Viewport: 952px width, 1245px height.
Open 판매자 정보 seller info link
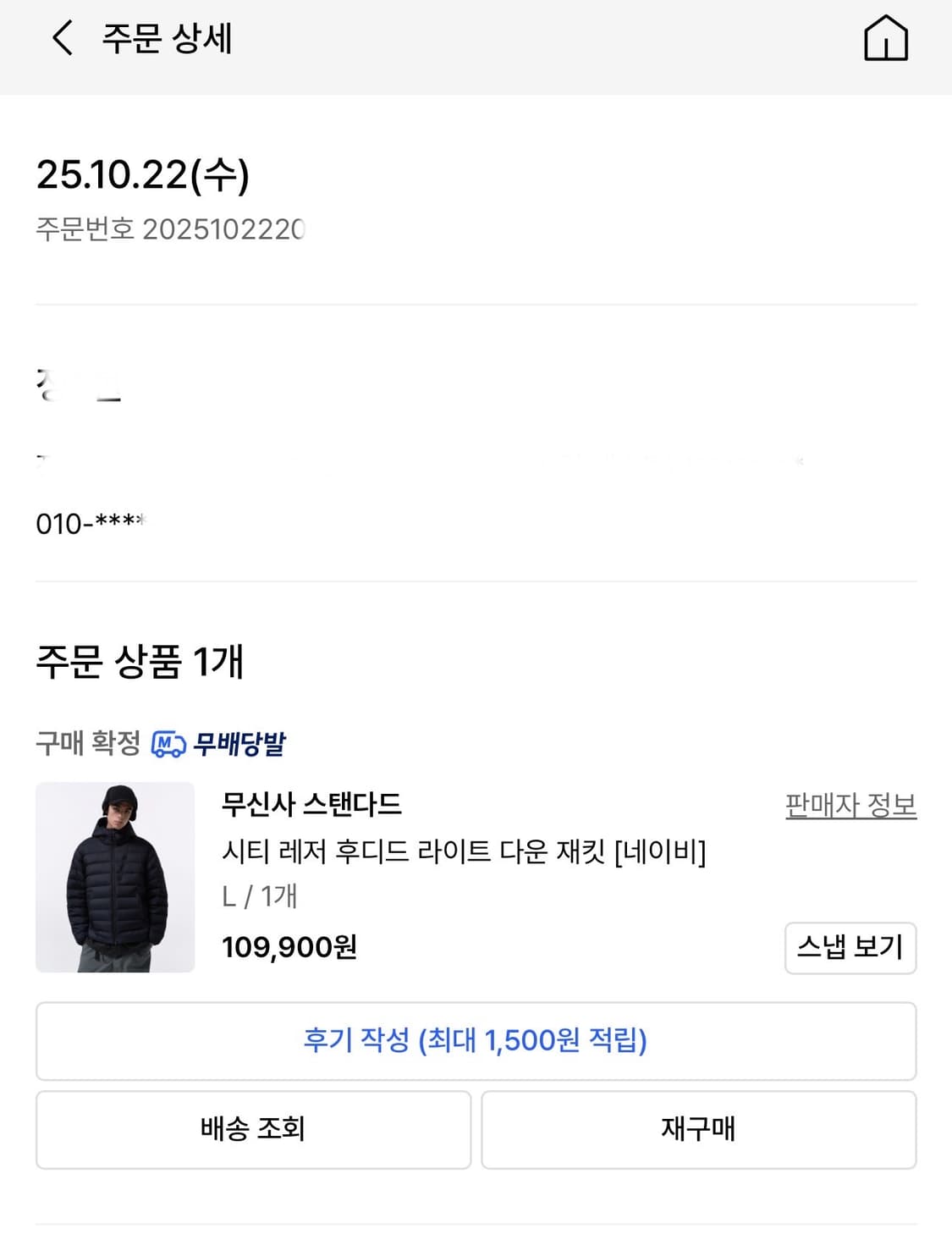[x=850, y=805]
